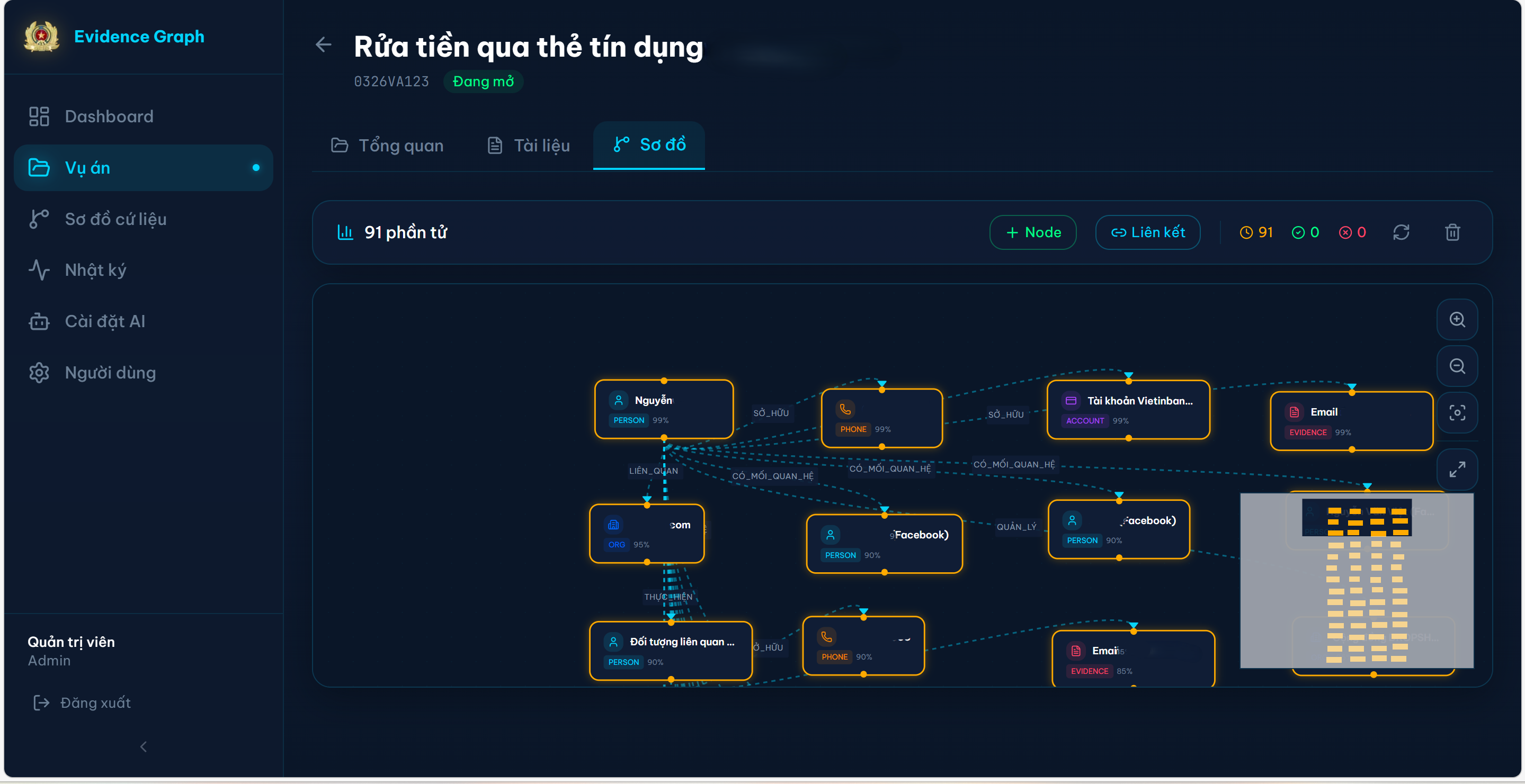Click the Quản trị viên user profile
This screenshot has height=784, width=1525.
(x=71, y=651)
